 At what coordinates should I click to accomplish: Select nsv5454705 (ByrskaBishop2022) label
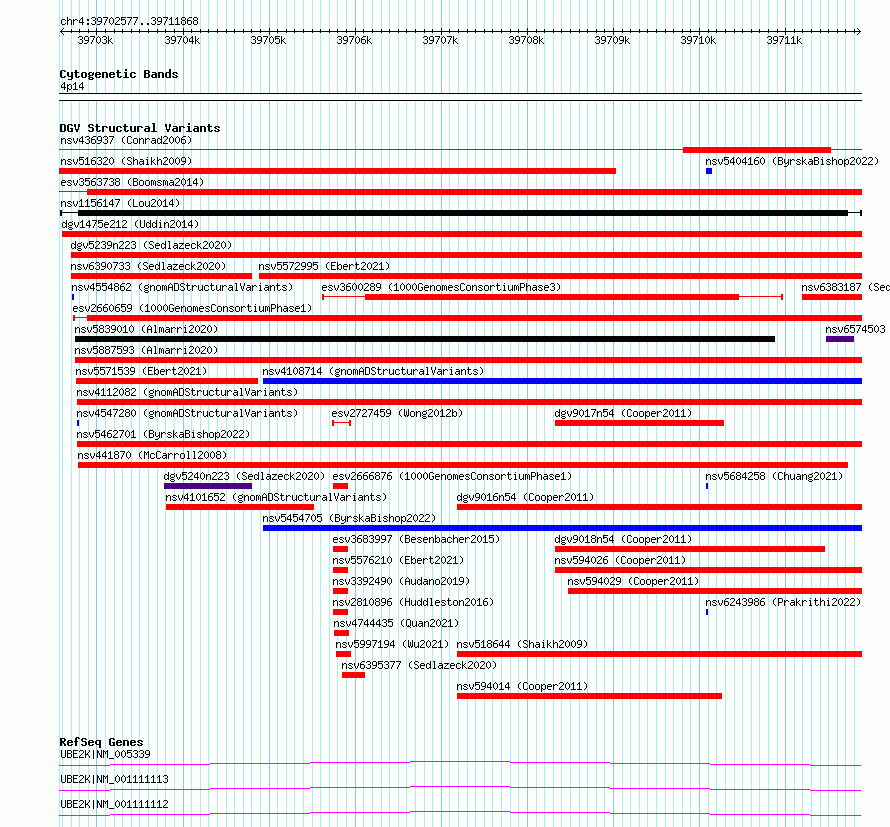[349, 518]
